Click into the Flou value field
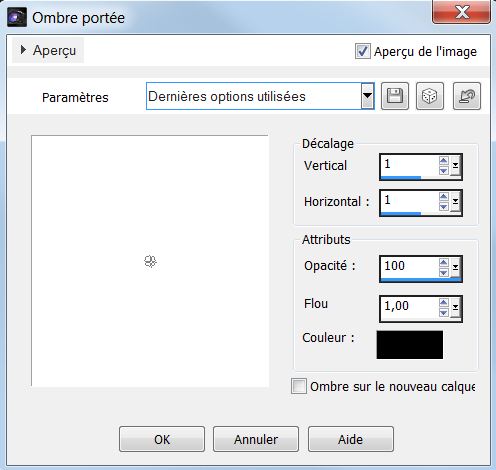Viewport: 496px width, 470px height. 409,307
